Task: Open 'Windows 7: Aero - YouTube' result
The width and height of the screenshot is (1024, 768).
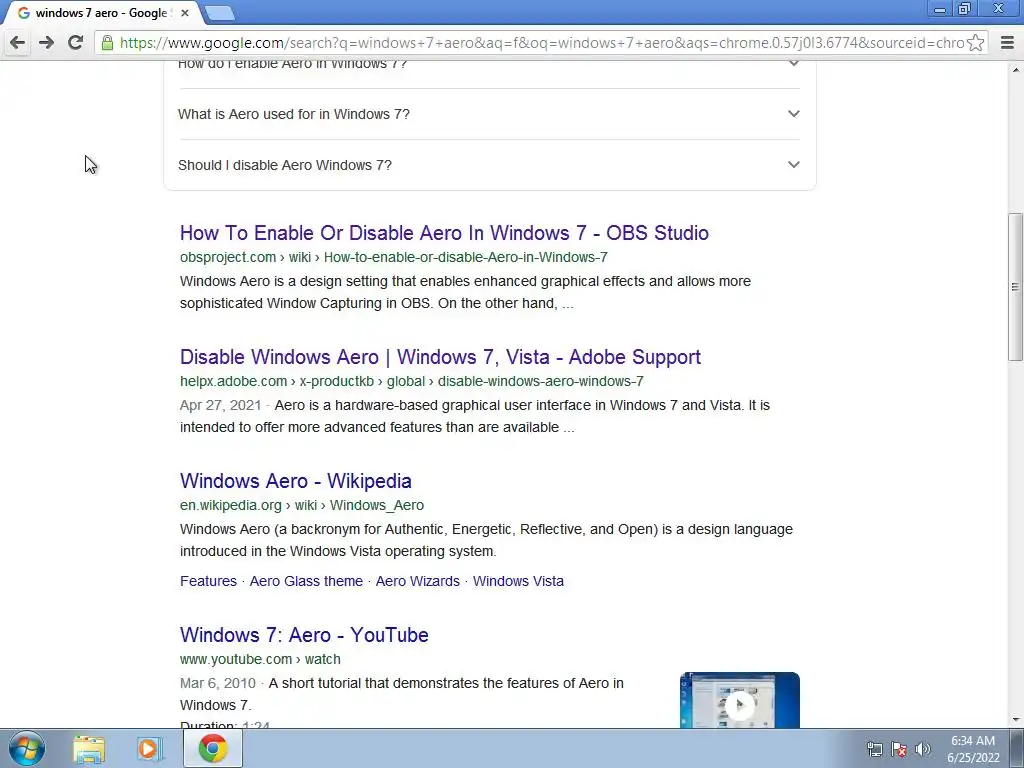Action: tap(304, 635)
